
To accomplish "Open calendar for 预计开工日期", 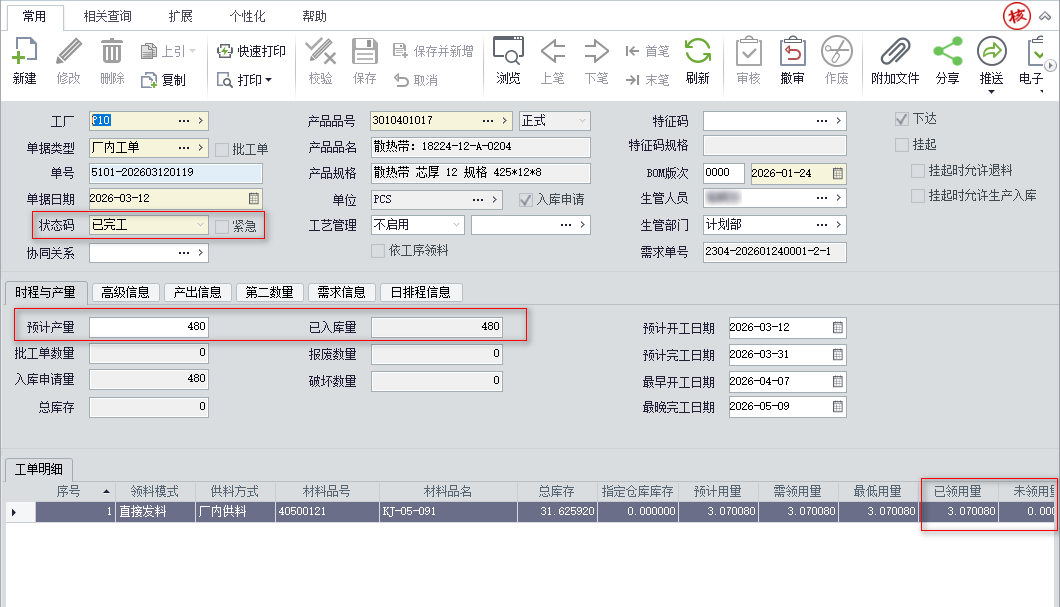I will click(838, 327).
